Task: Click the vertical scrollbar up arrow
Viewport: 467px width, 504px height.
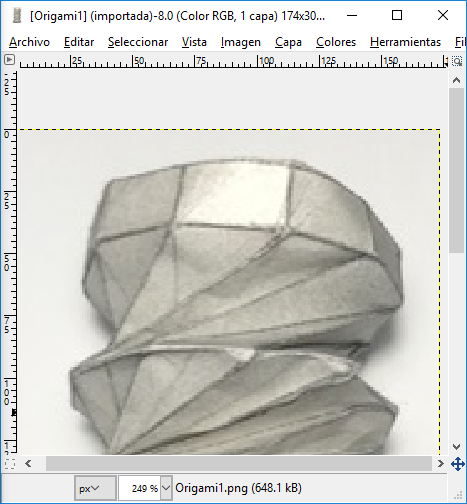Action: [x=457, y=80]
